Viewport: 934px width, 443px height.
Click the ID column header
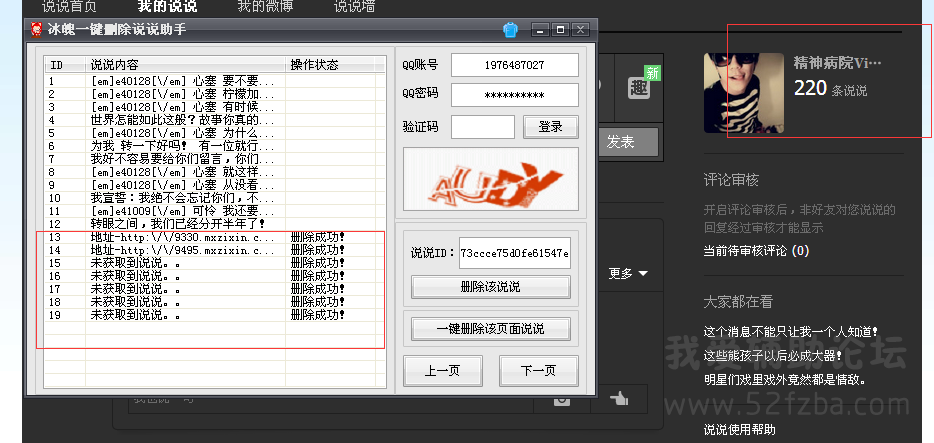point(65,65)
